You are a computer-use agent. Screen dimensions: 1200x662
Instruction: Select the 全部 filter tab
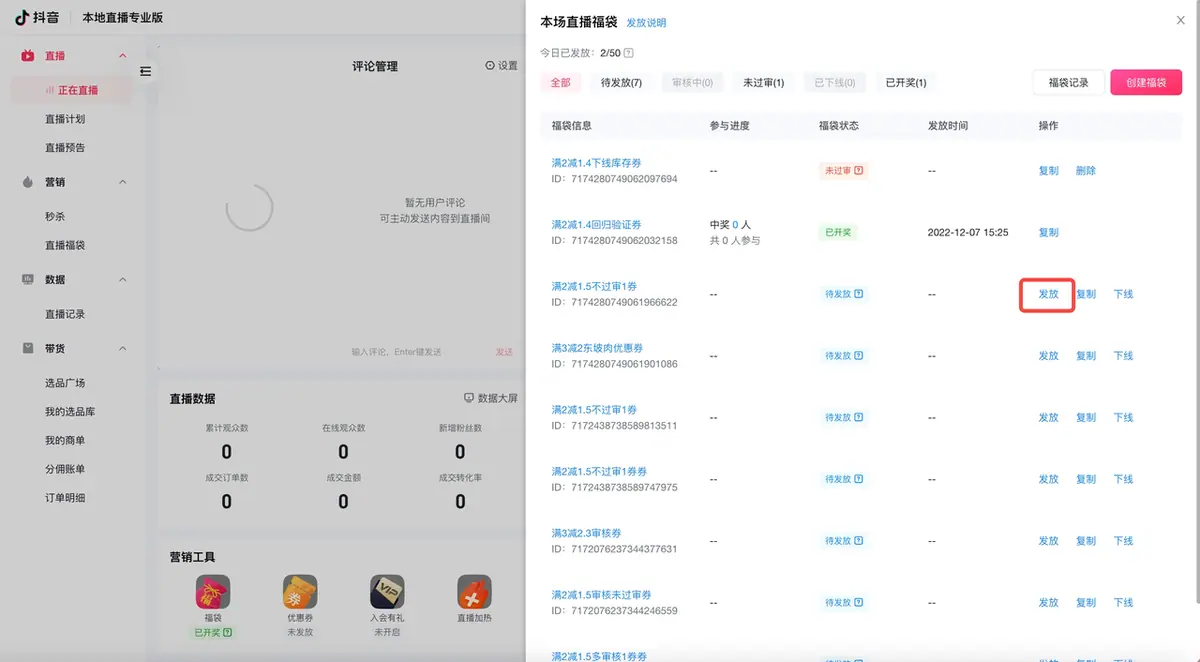[x=561, y=83]
